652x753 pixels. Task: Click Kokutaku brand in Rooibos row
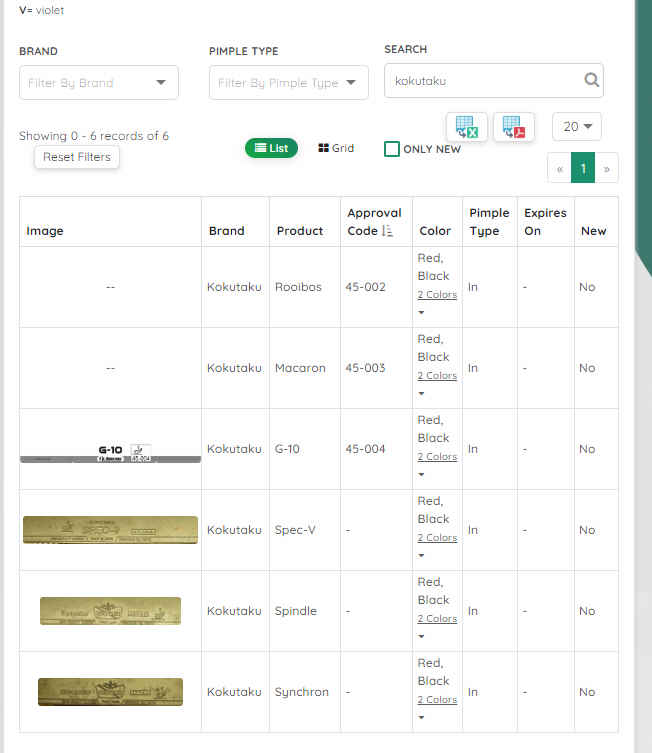tap(234, 287)
